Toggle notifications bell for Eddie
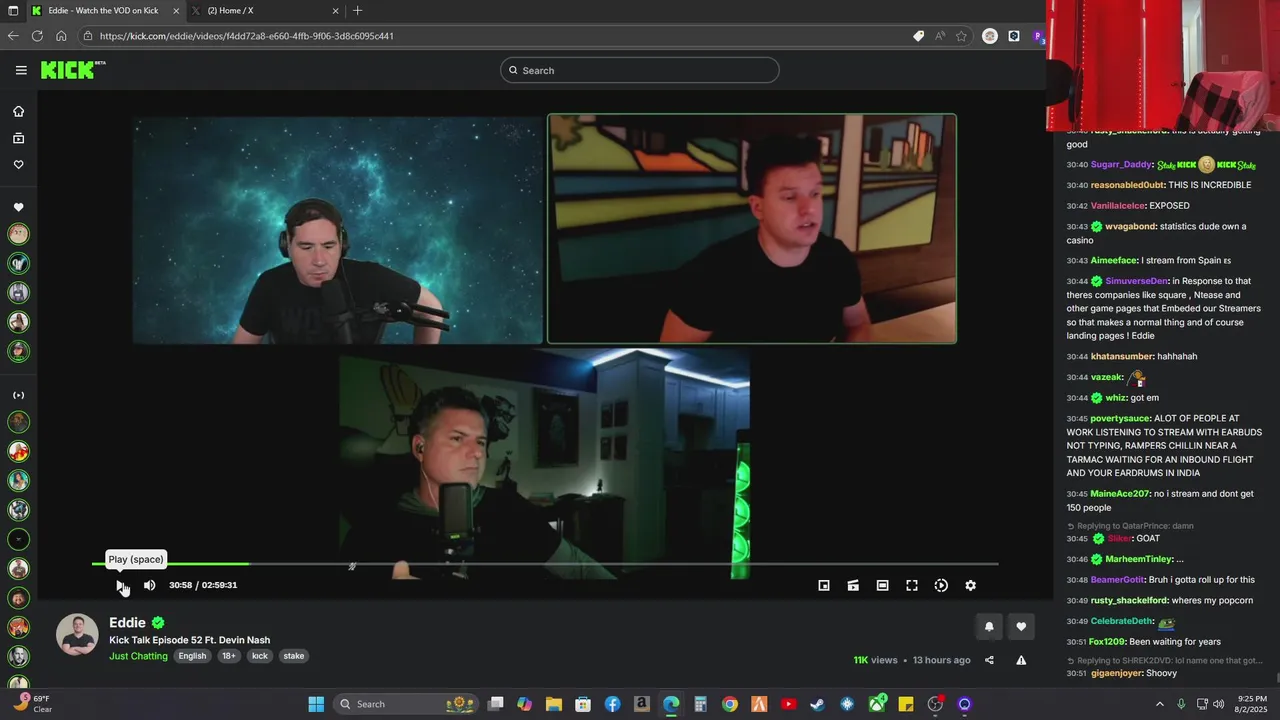The image size is (1280, 720). point(989,627)
